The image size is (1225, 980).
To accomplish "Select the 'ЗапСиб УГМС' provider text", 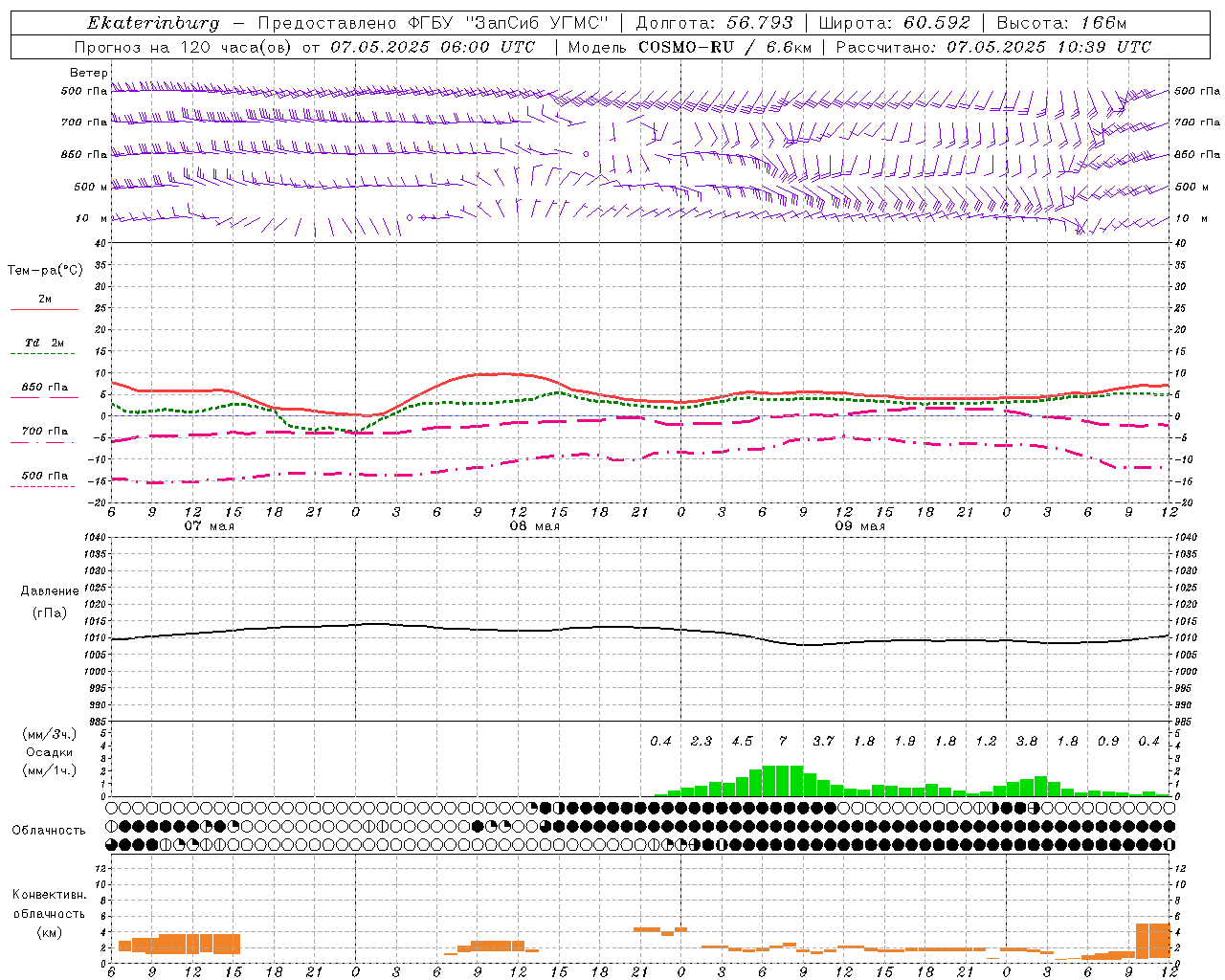I will (537, 23).
